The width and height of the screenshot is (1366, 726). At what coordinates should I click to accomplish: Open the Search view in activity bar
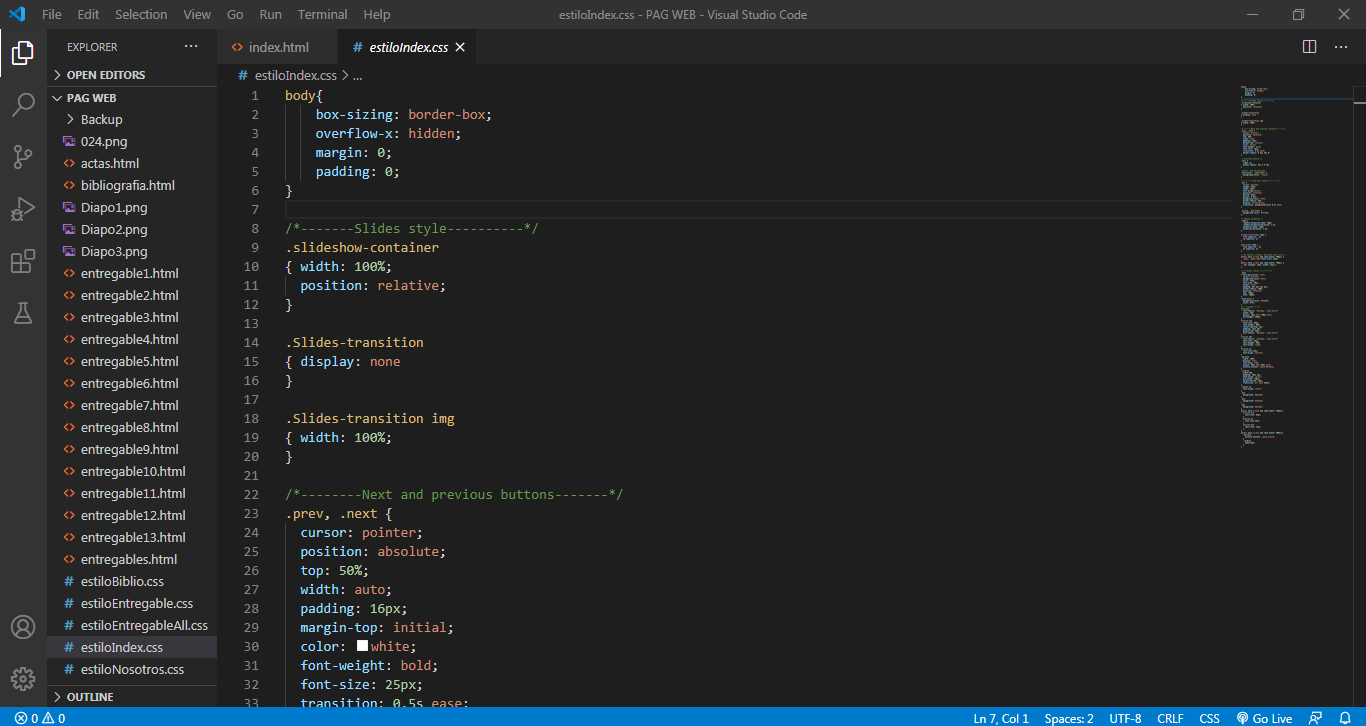coord(23,105)
